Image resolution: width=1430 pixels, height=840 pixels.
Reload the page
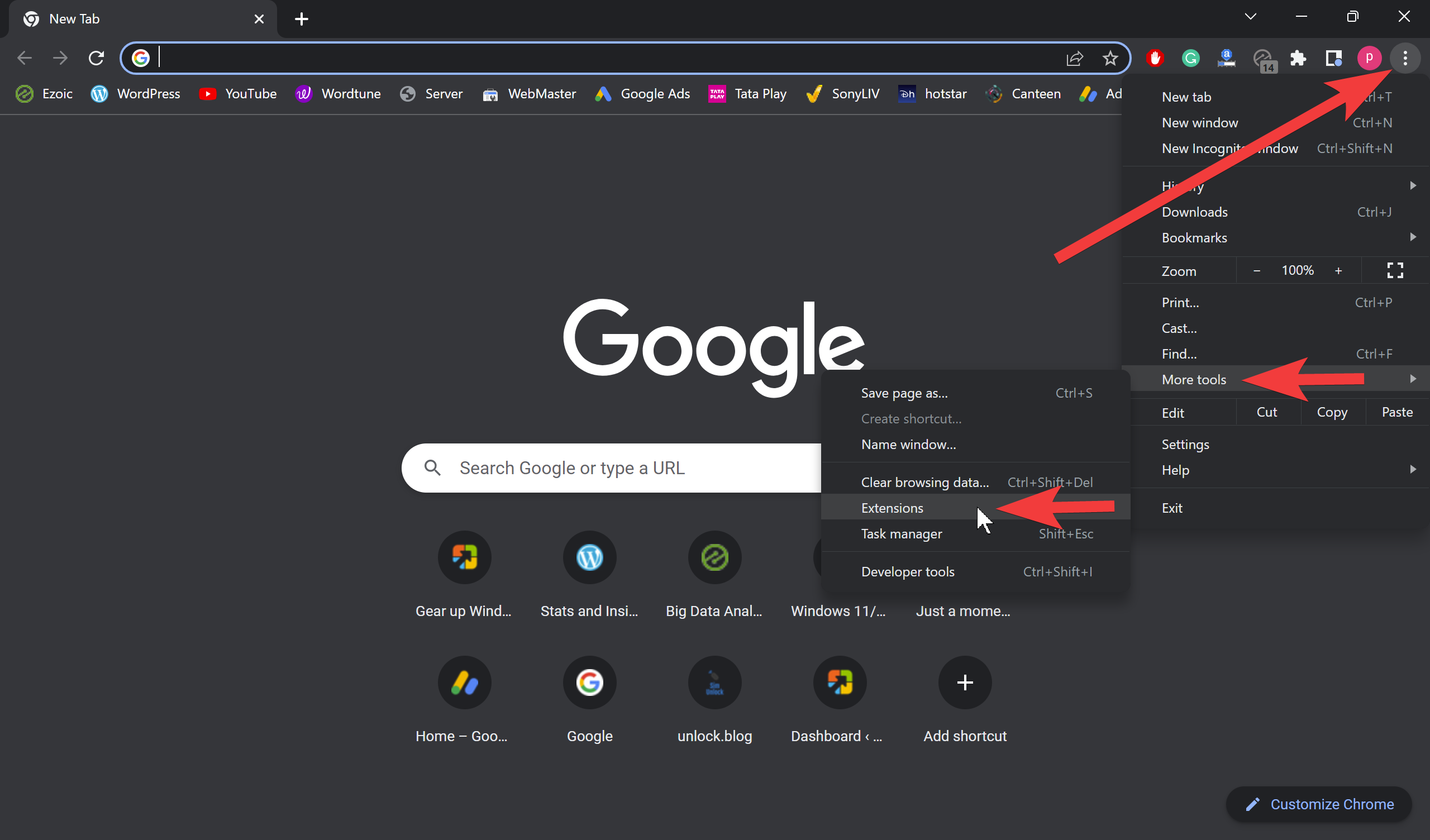(x=96, y=58)
